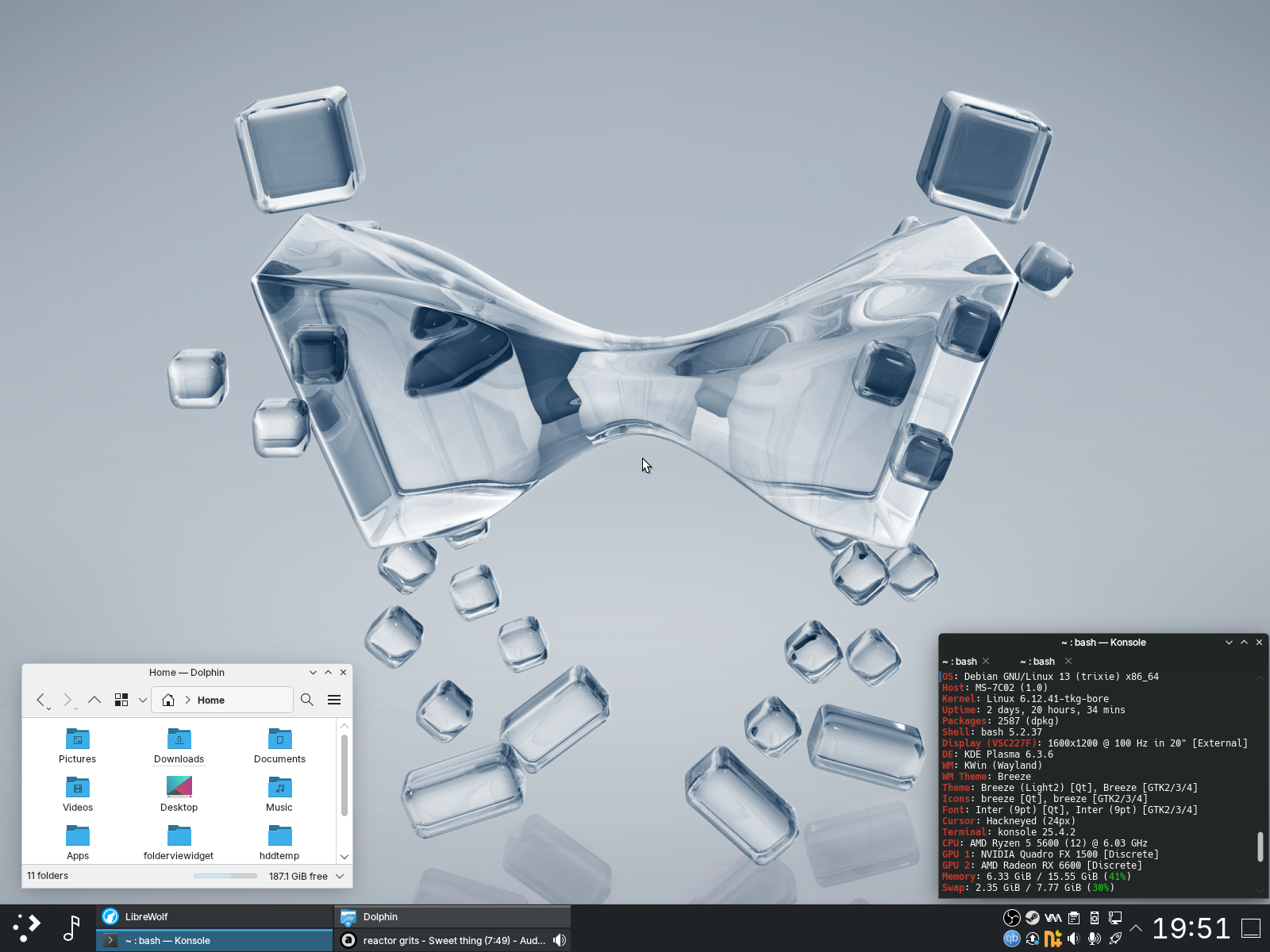The image size is (1270, 952).
Task: Open the hddtemp folder
Action: [280, 843]
